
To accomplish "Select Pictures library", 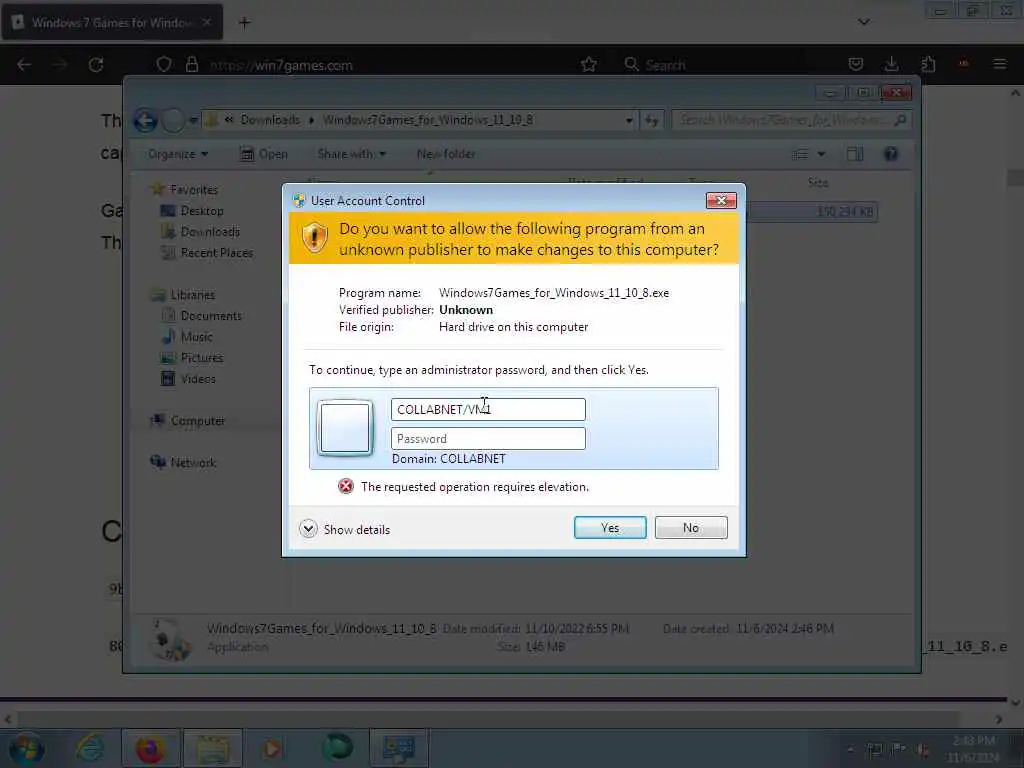I will pos(202,358).
